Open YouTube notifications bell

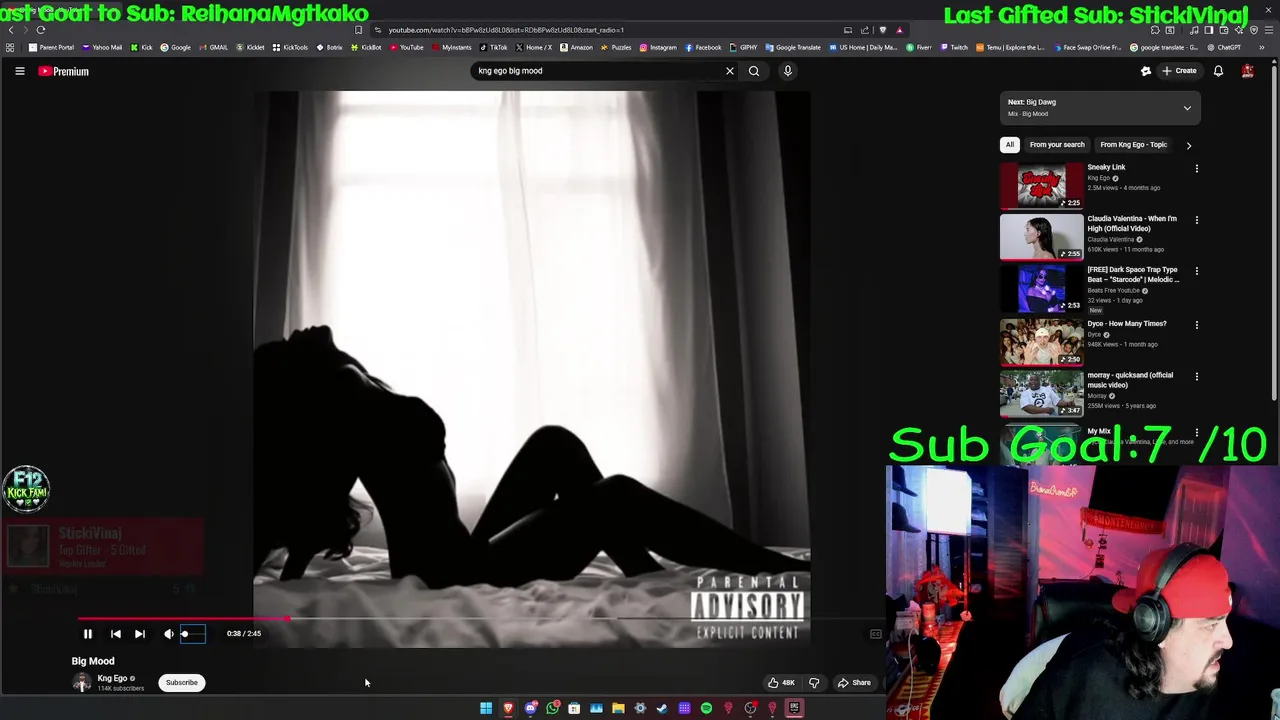coord(1218,71)
